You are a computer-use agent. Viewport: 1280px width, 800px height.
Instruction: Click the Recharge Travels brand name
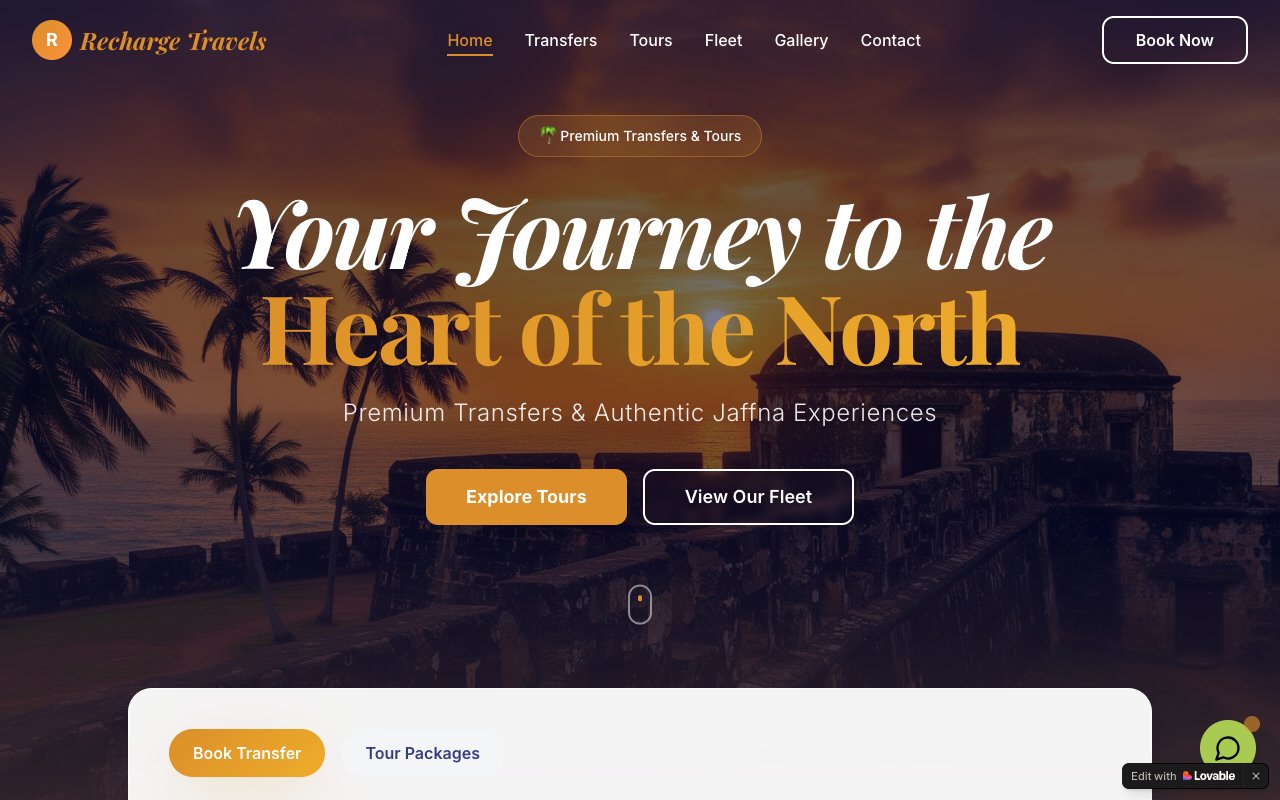(173, 41)
